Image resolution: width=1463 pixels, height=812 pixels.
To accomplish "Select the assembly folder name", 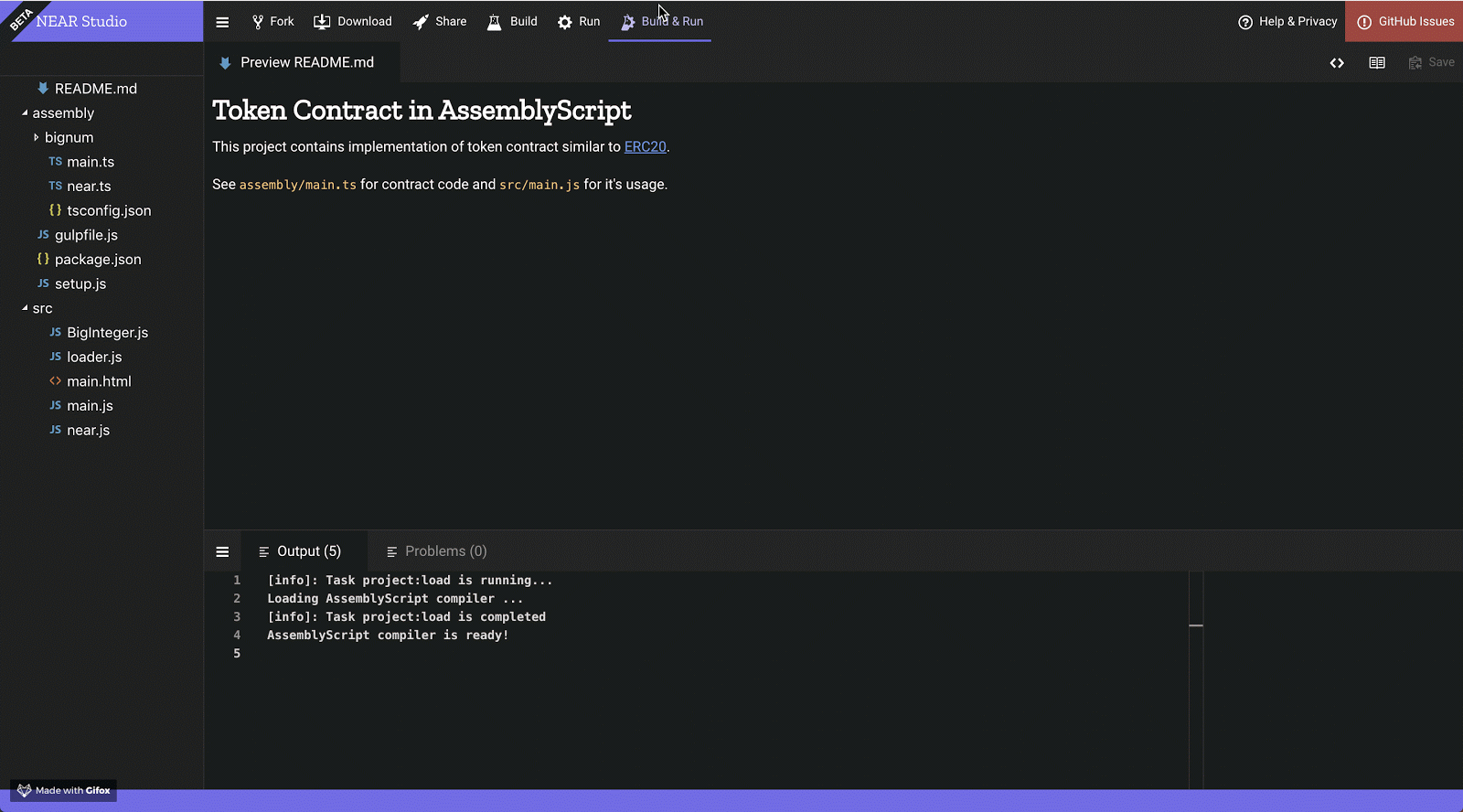I will pos(63,113).
